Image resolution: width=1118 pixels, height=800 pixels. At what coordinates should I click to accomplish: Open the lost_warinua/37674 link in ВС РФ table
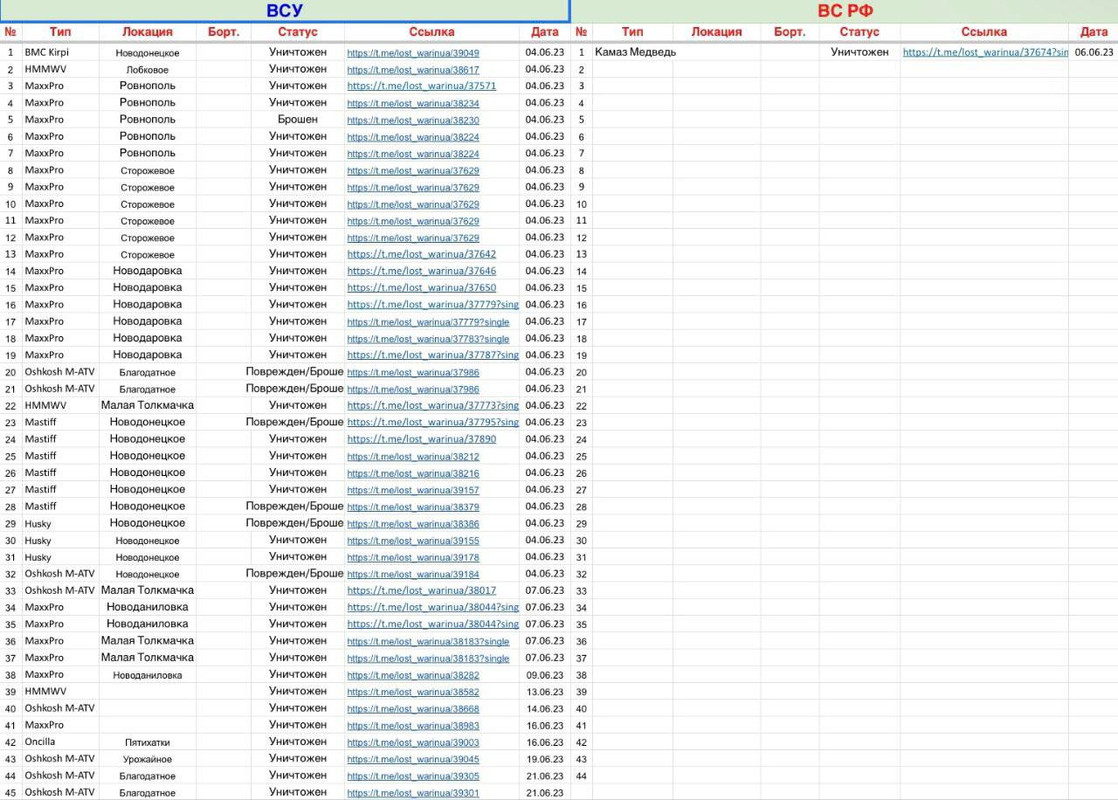985,52
